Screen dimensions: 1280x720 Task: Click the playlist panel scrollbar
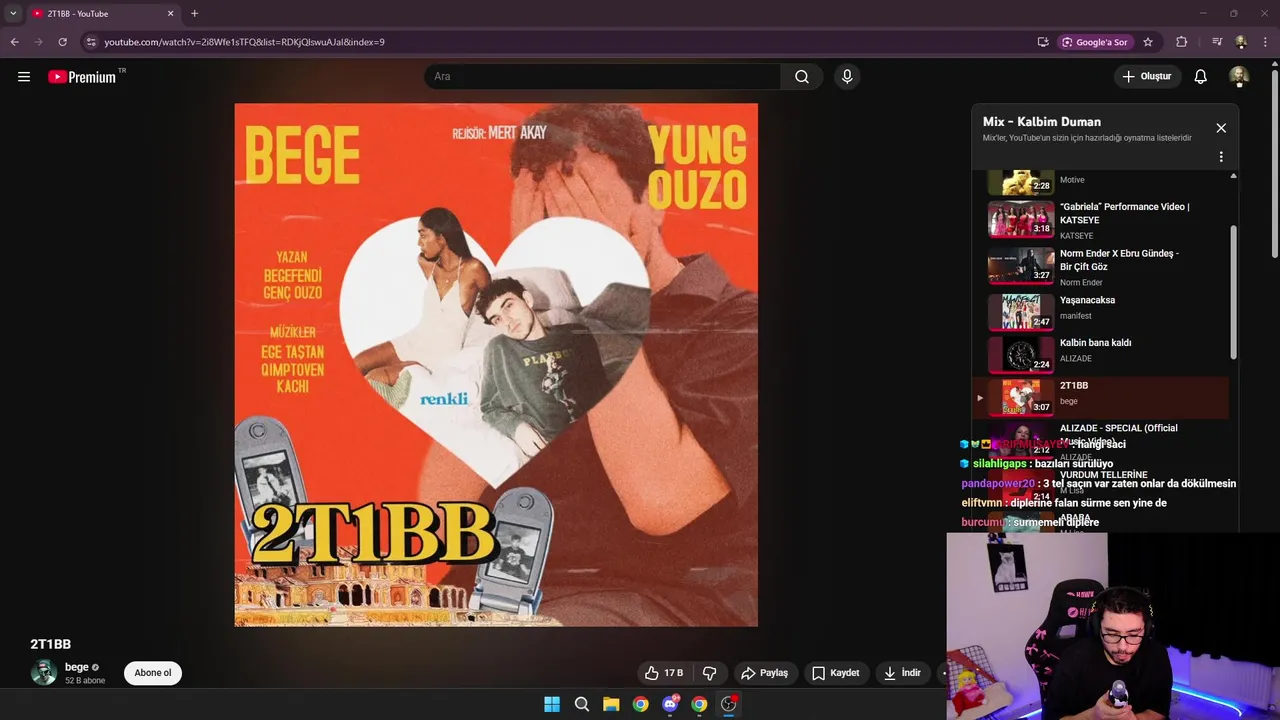pos(1233,292)
